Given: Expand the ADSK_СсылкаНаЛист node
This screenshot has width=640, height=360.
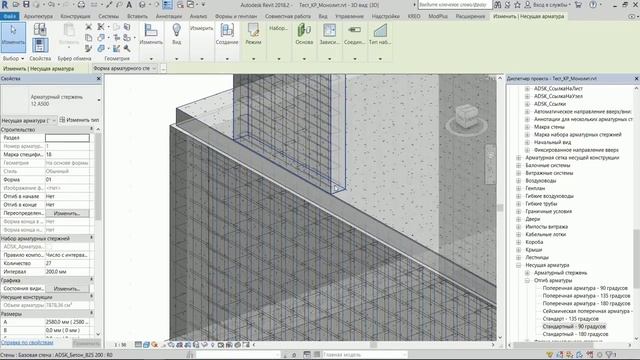Looking at the screenshot, I should 527,89.
